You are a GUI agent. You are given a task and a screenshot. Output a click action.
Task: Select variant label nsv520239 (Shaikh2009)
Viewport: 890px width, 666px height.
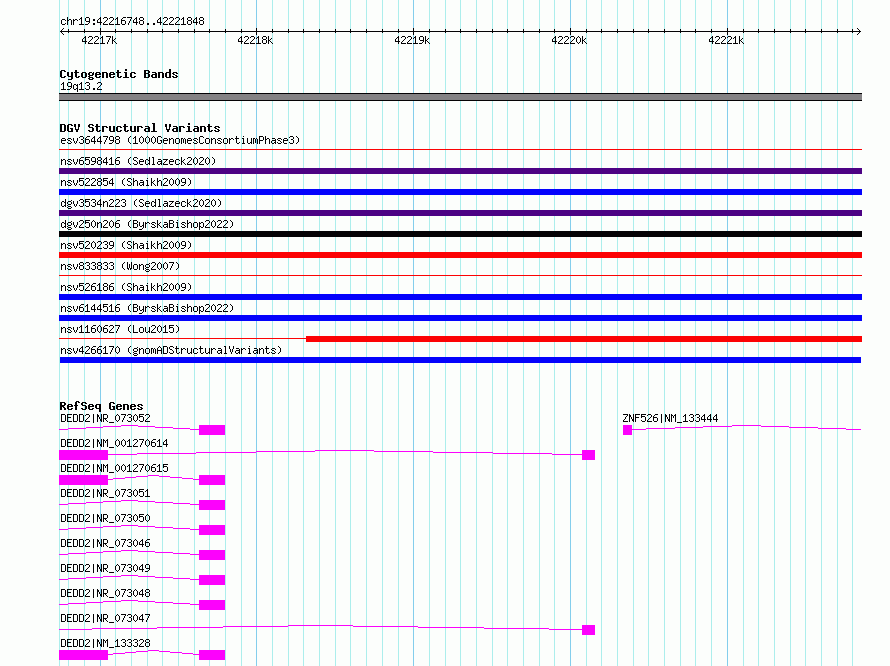tap(126, 245)
